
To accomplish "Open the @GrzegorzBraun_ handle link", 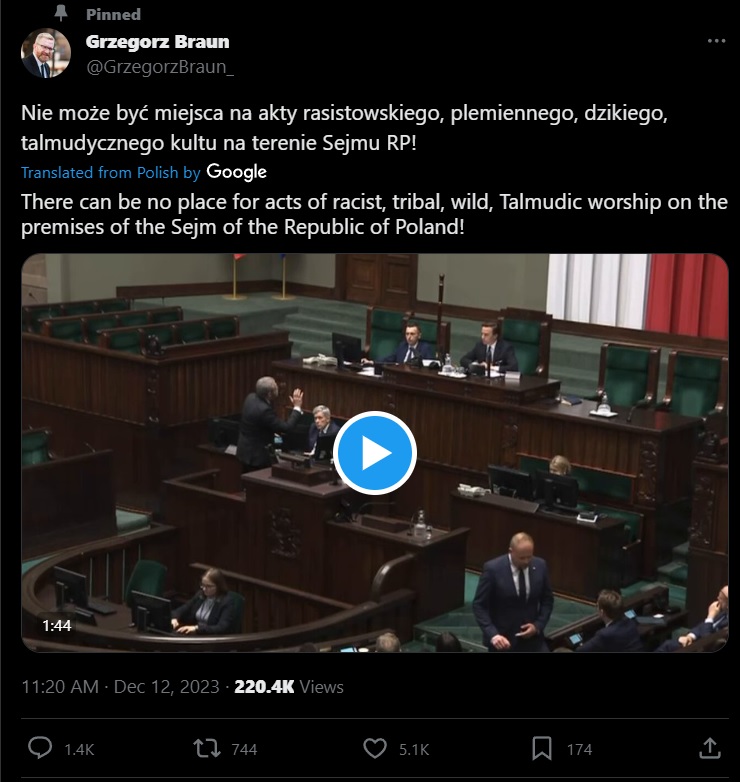I will (x=160, y=67).
